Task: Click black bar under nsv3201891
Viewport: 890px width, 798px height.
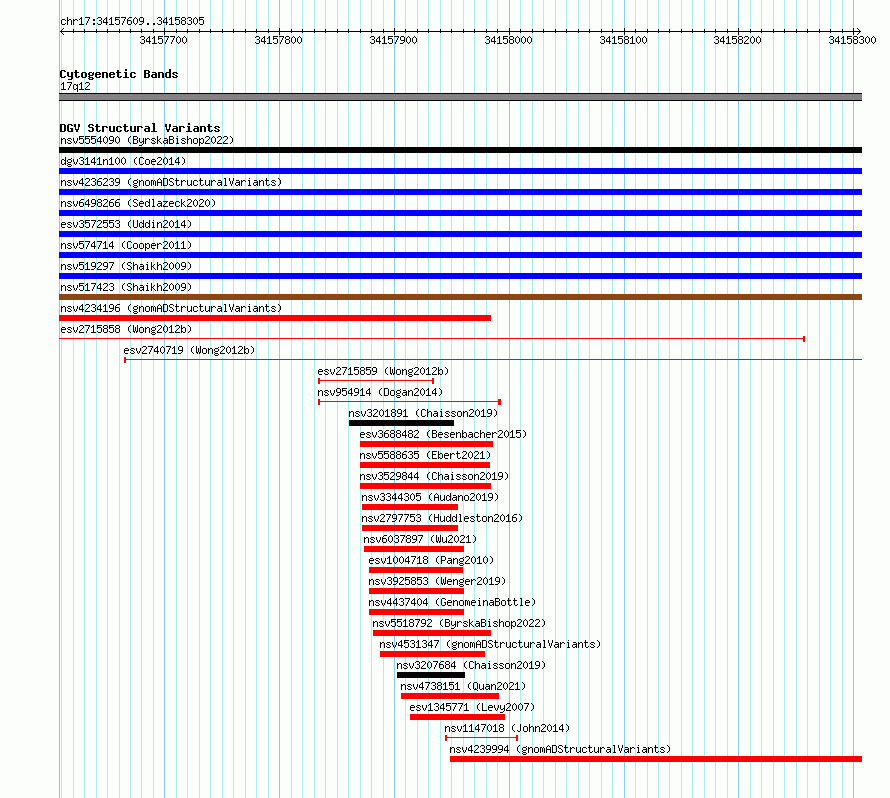Action: point(401,423)
